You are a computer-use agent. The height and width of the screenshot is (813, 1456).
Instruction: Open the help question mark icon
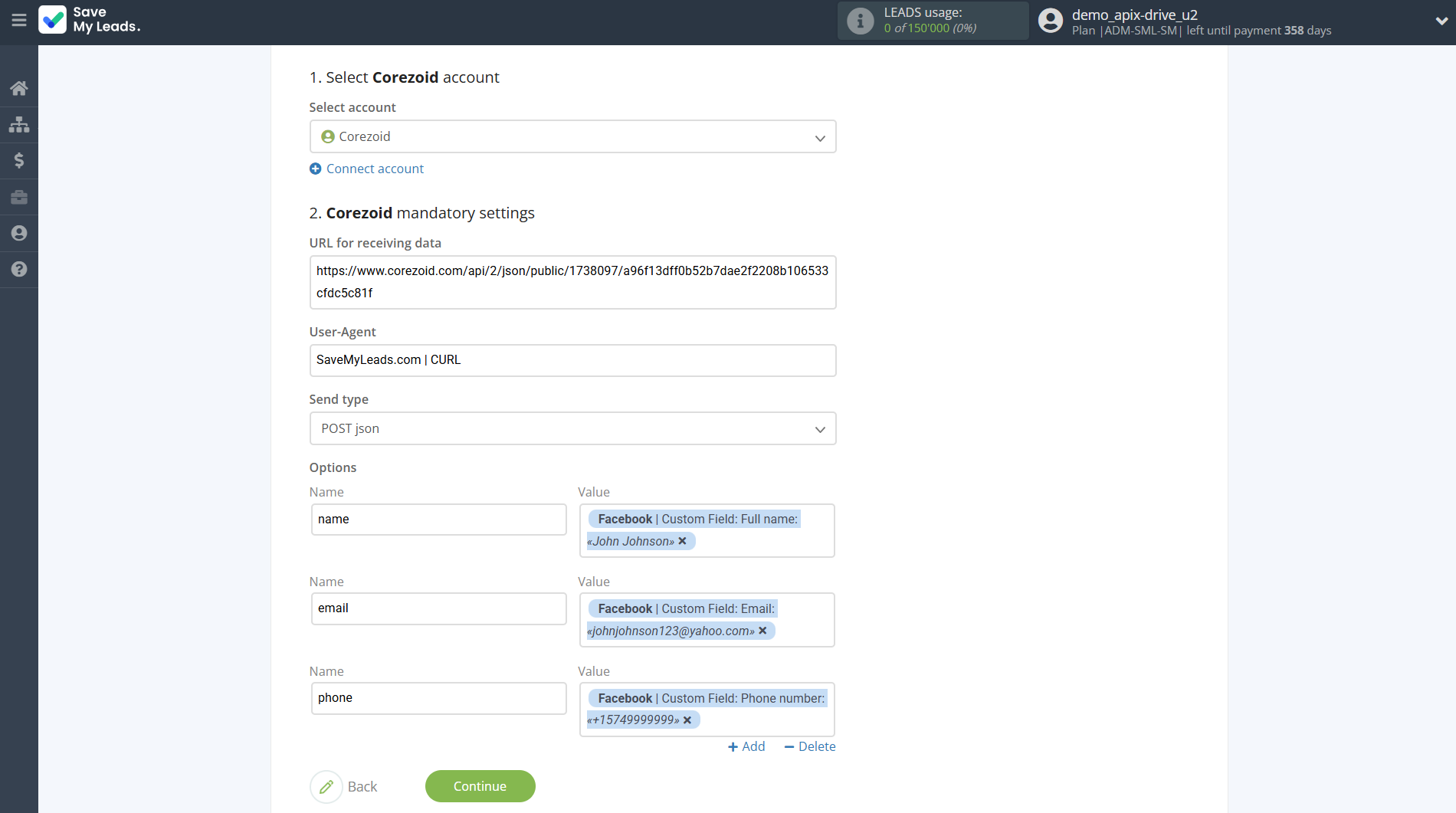[x=19, y=269]
